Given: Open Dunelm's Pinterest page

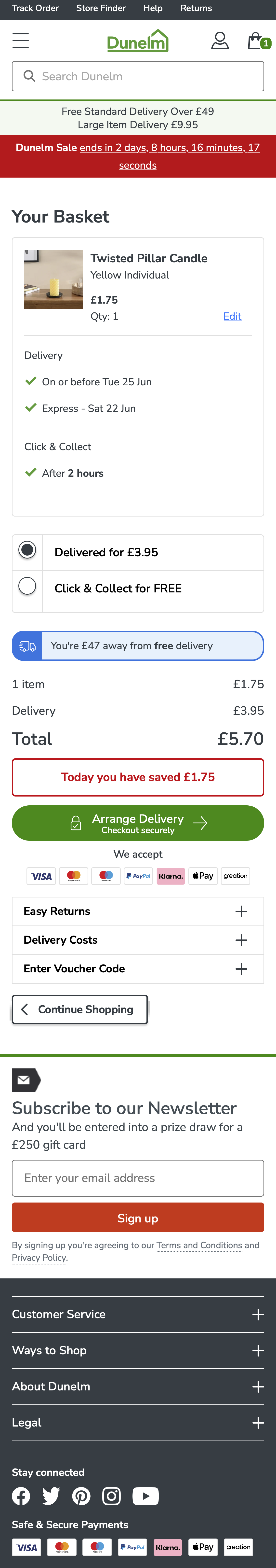Looking at the screenshot, I should click(x=81, y=1496).
